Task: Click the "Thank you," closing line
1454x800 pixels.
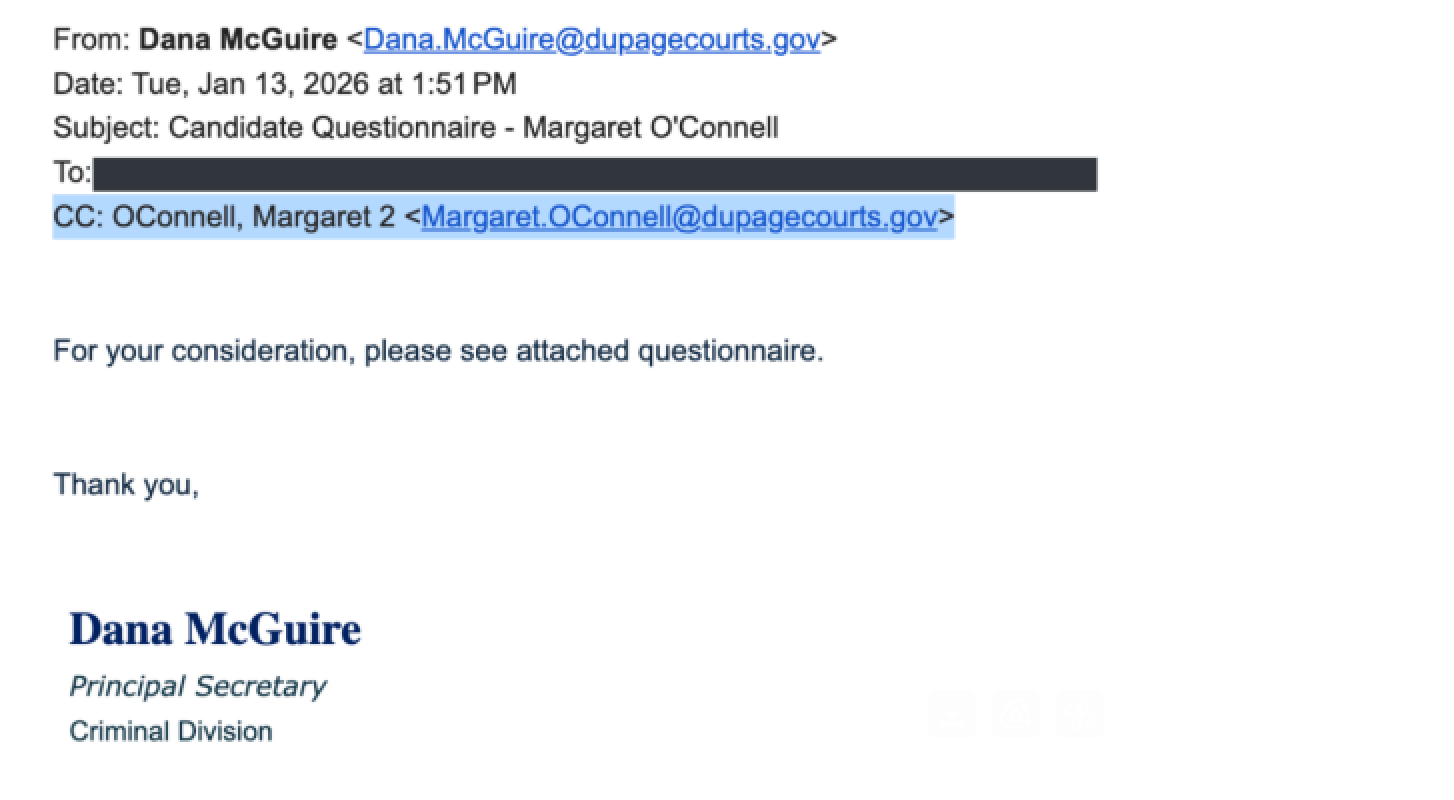Action: pyautogui.click(x=126, y=484)
